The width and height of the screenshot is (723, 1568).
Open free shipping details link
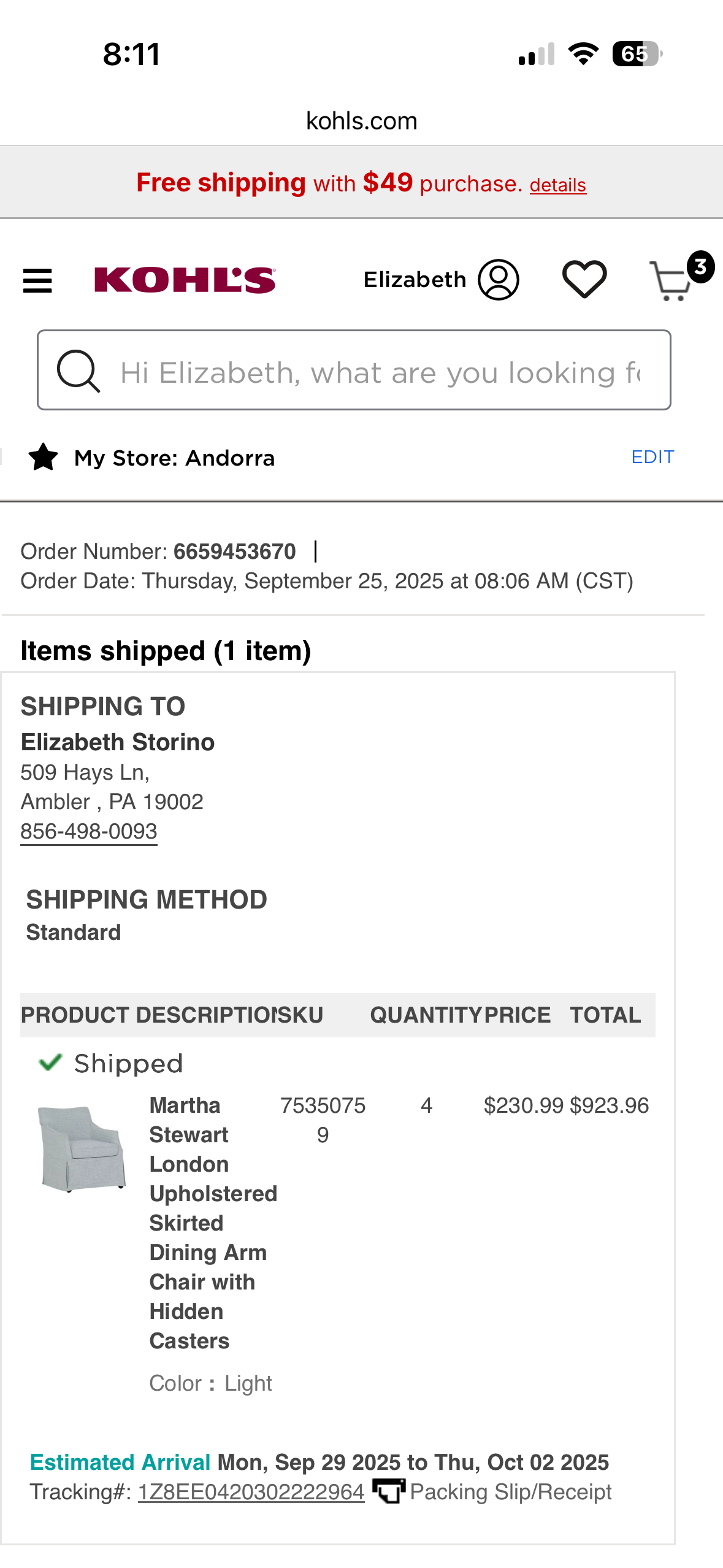557,185
